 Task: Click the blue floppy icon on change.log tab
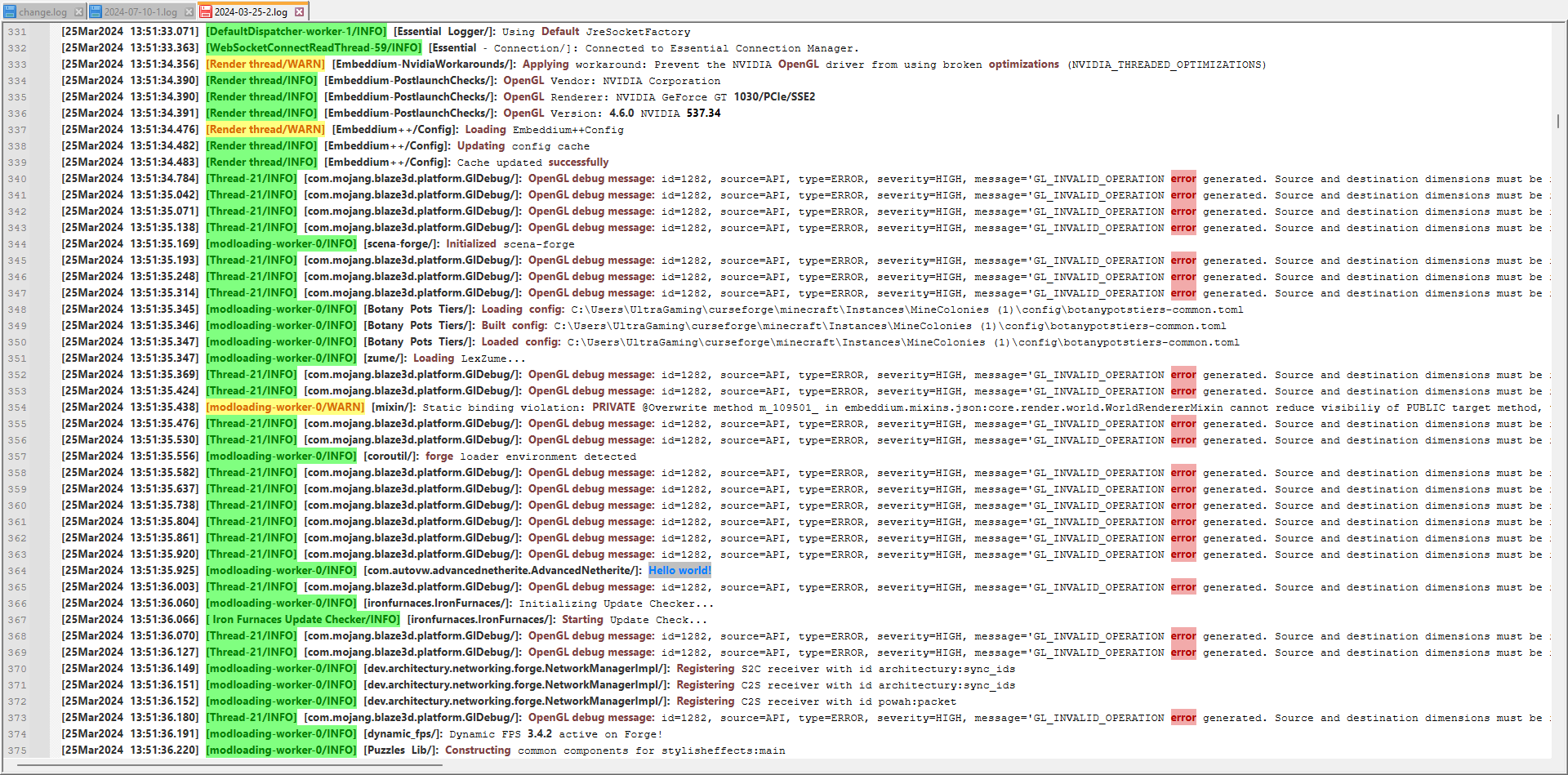tap(8, 12)
